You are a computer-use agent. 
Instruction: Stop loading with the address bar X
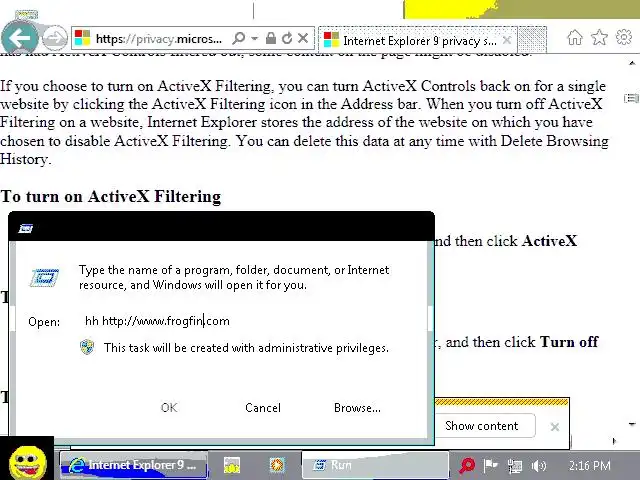tap(303, 38)
